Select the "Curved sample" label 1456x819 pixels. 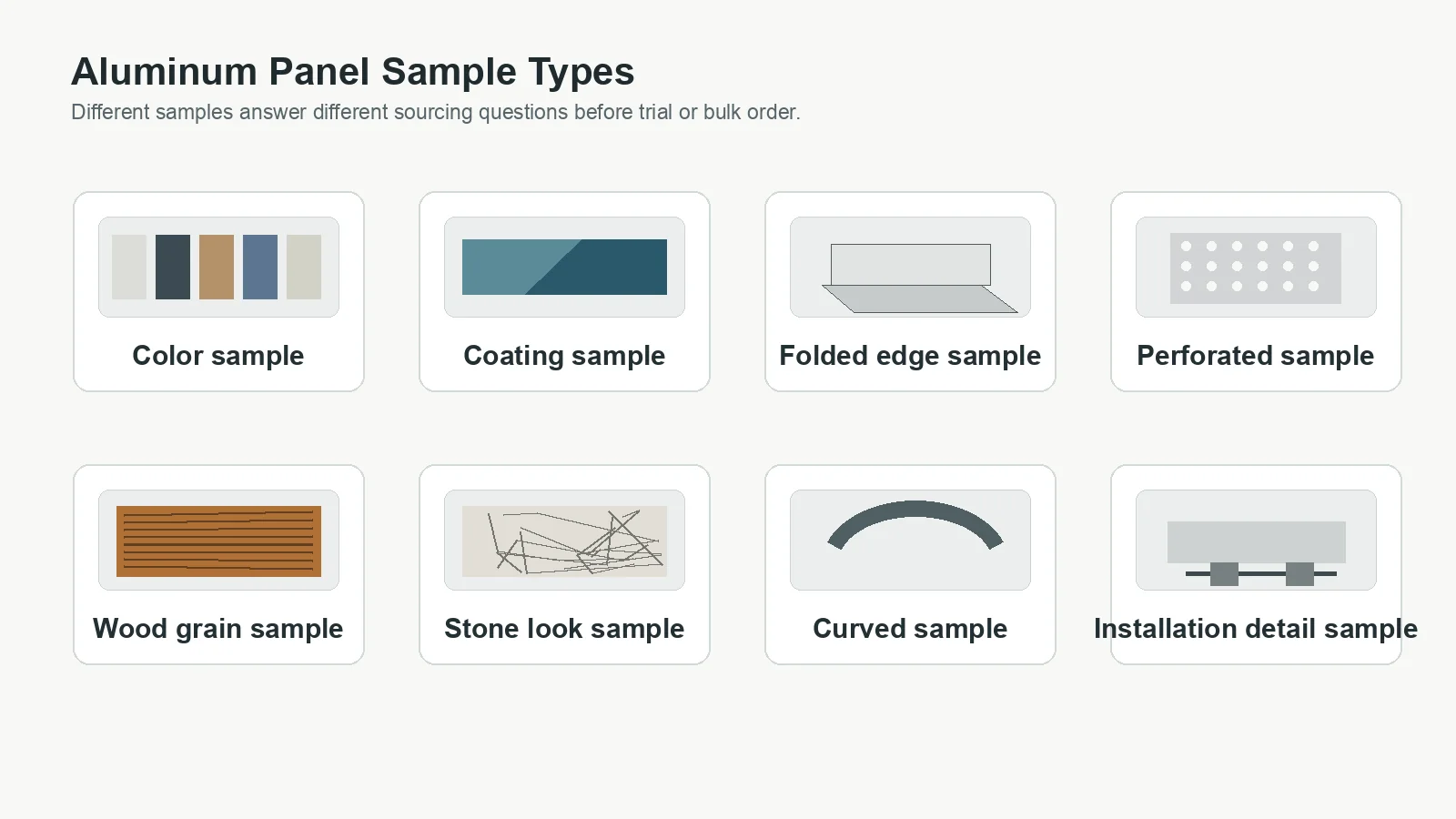point(910,629)
